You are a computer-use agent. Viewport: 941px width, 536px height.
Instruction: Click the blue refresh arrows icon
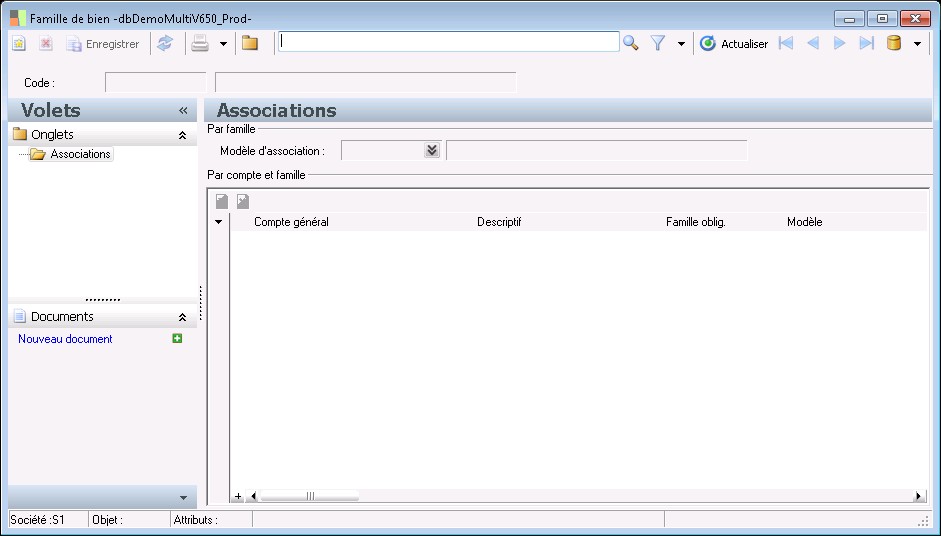(x=164, y=43)
